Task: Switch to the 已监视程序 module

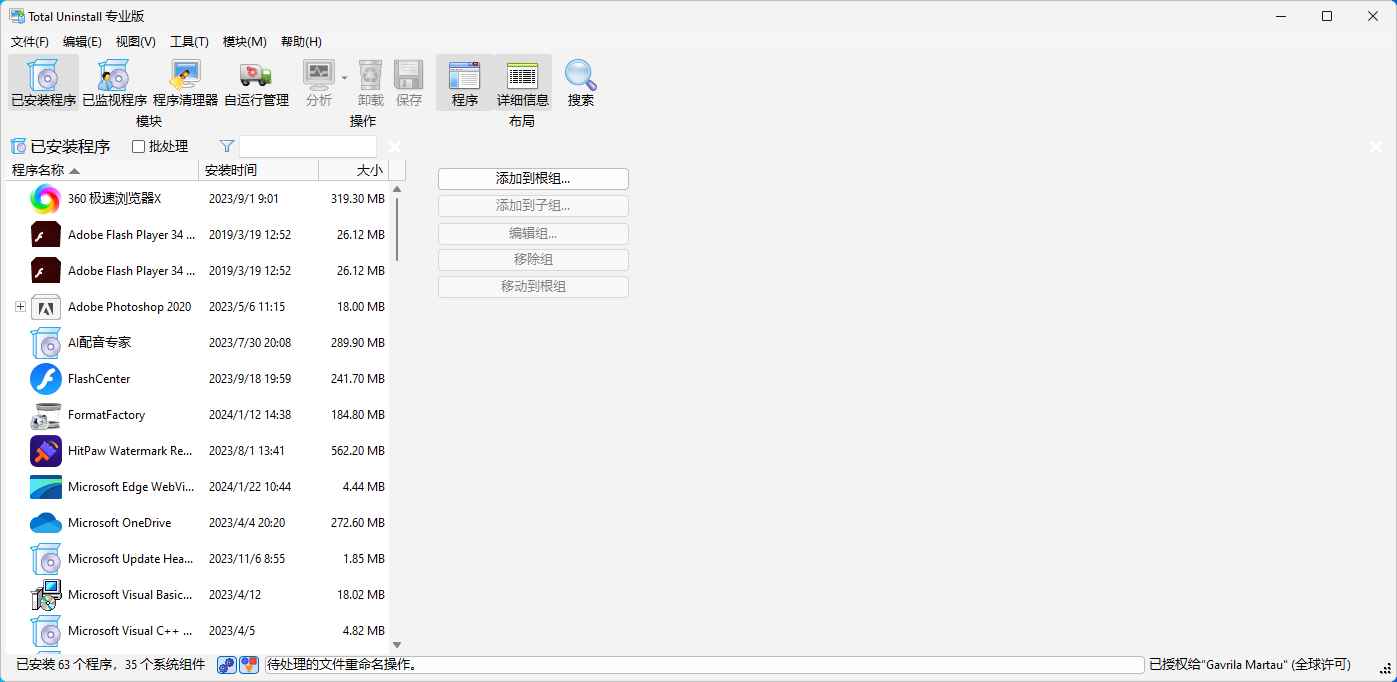Action: [x=113, y=80]
